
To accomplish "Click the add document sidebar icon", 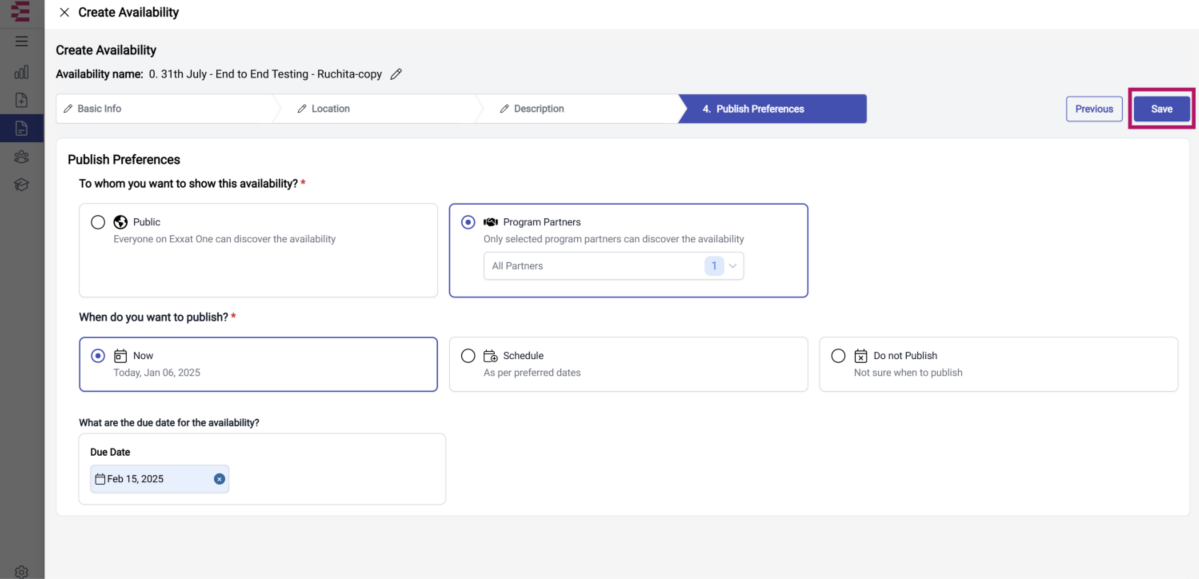I will click(x=21, y=100).
